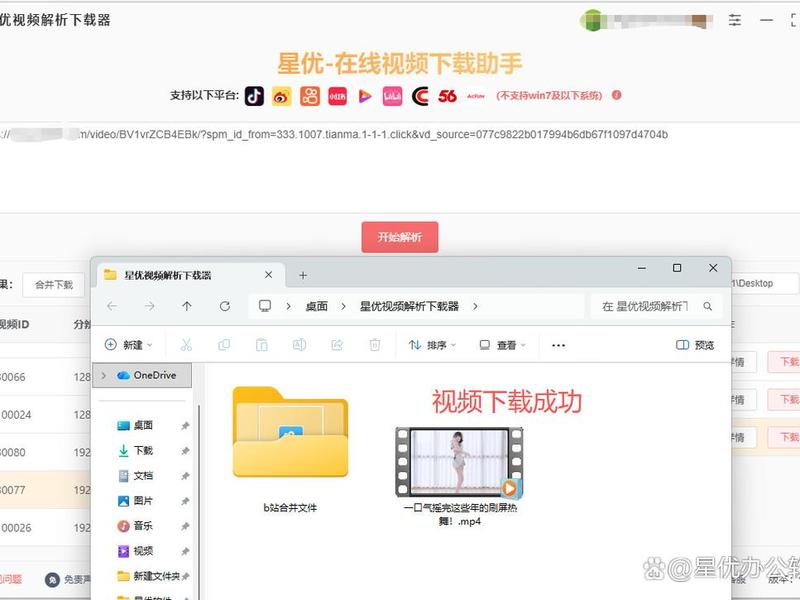Click the This PC monitor breadcrumb icon
Image resolution: width=800 pixels, height=600 pixels.
[x=265, y=306]
